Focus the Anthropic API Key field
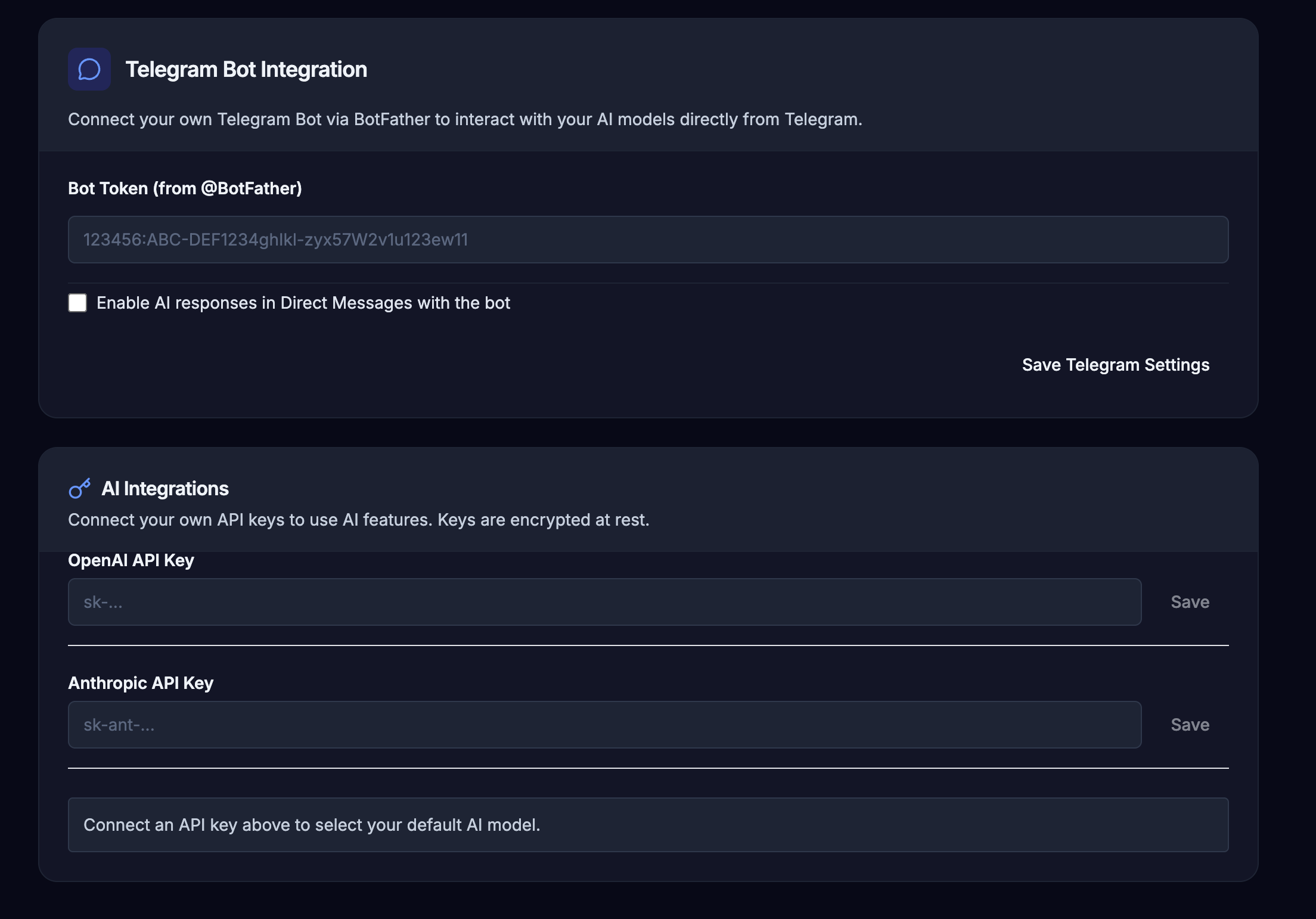 point(604,725)
